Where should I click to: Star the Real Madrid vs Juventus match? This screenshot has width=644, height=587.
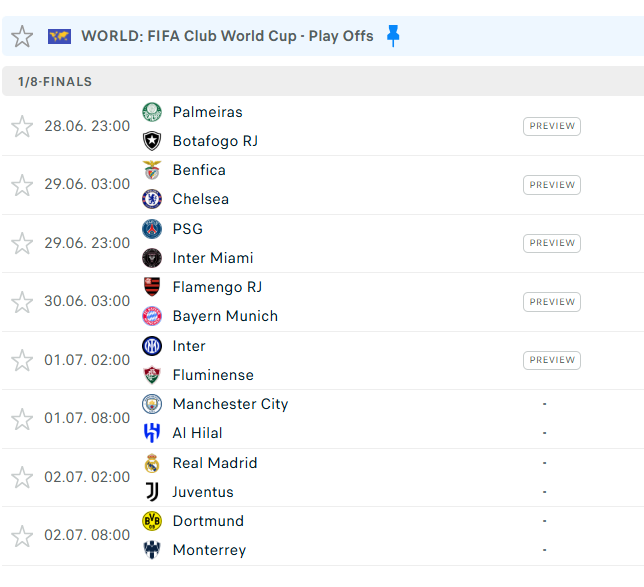coord(22,477)
